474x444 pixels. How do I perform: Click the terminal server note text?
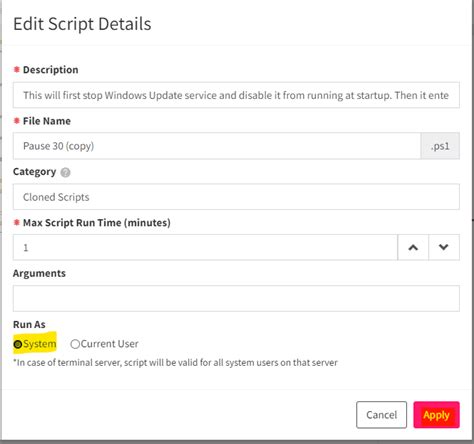(175, 362)
